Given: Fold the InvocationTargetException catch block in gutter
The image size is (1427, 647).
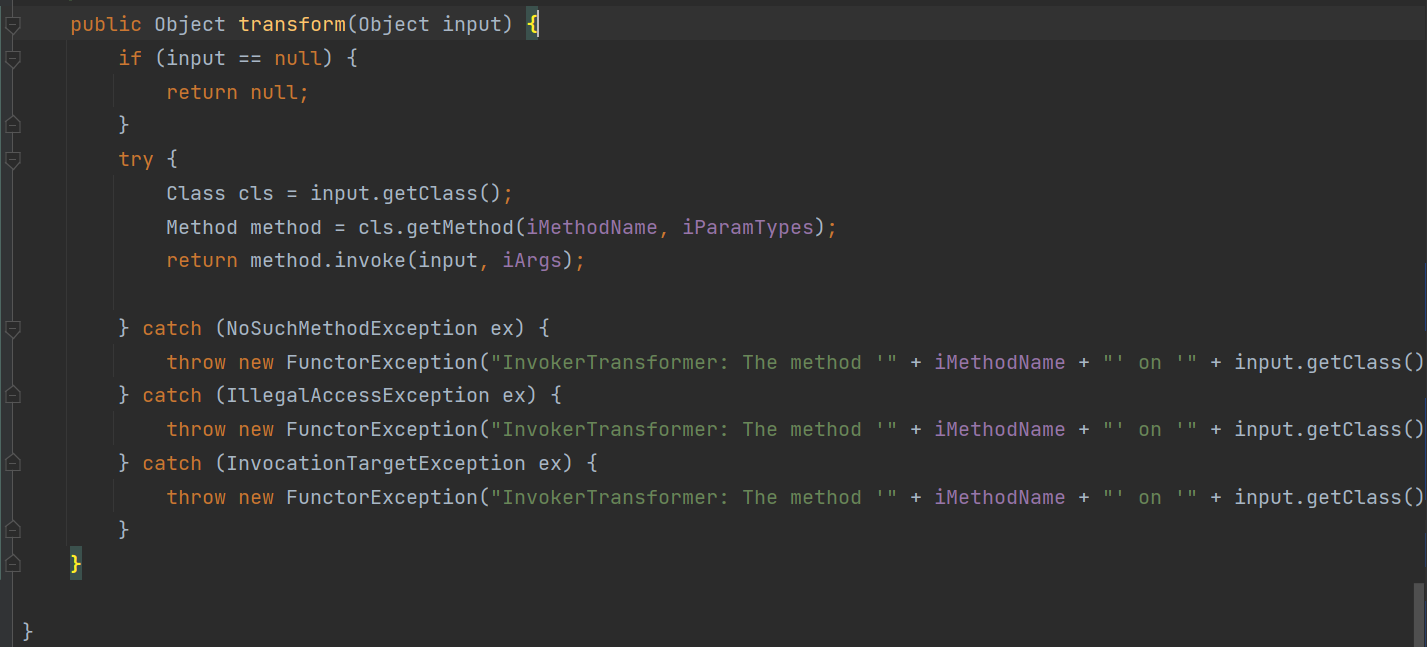Looking at the screenshot, I should click(x=12, y=463).
